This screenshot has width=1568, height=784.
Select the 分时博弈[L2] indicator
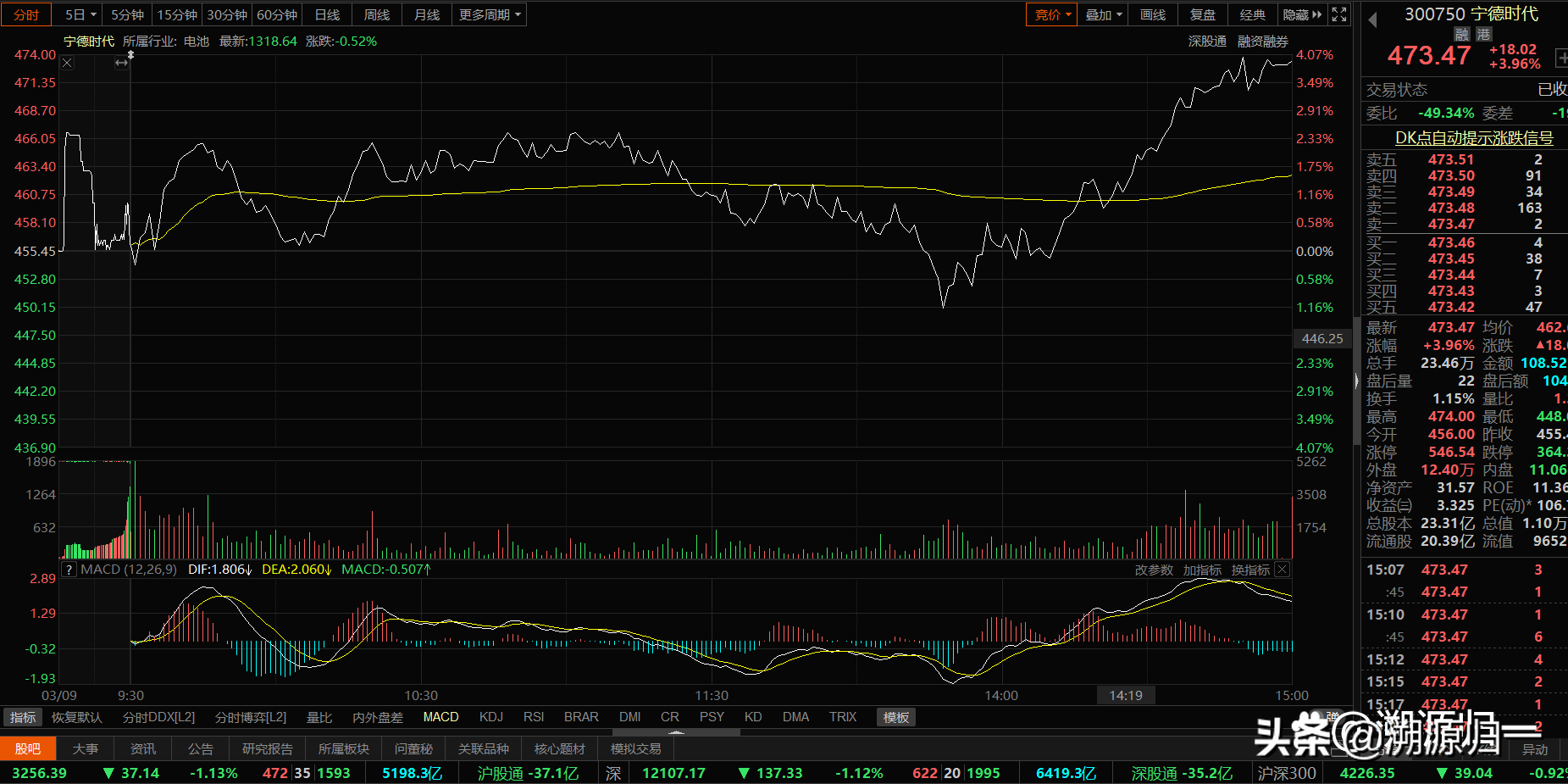pos(251,717)
